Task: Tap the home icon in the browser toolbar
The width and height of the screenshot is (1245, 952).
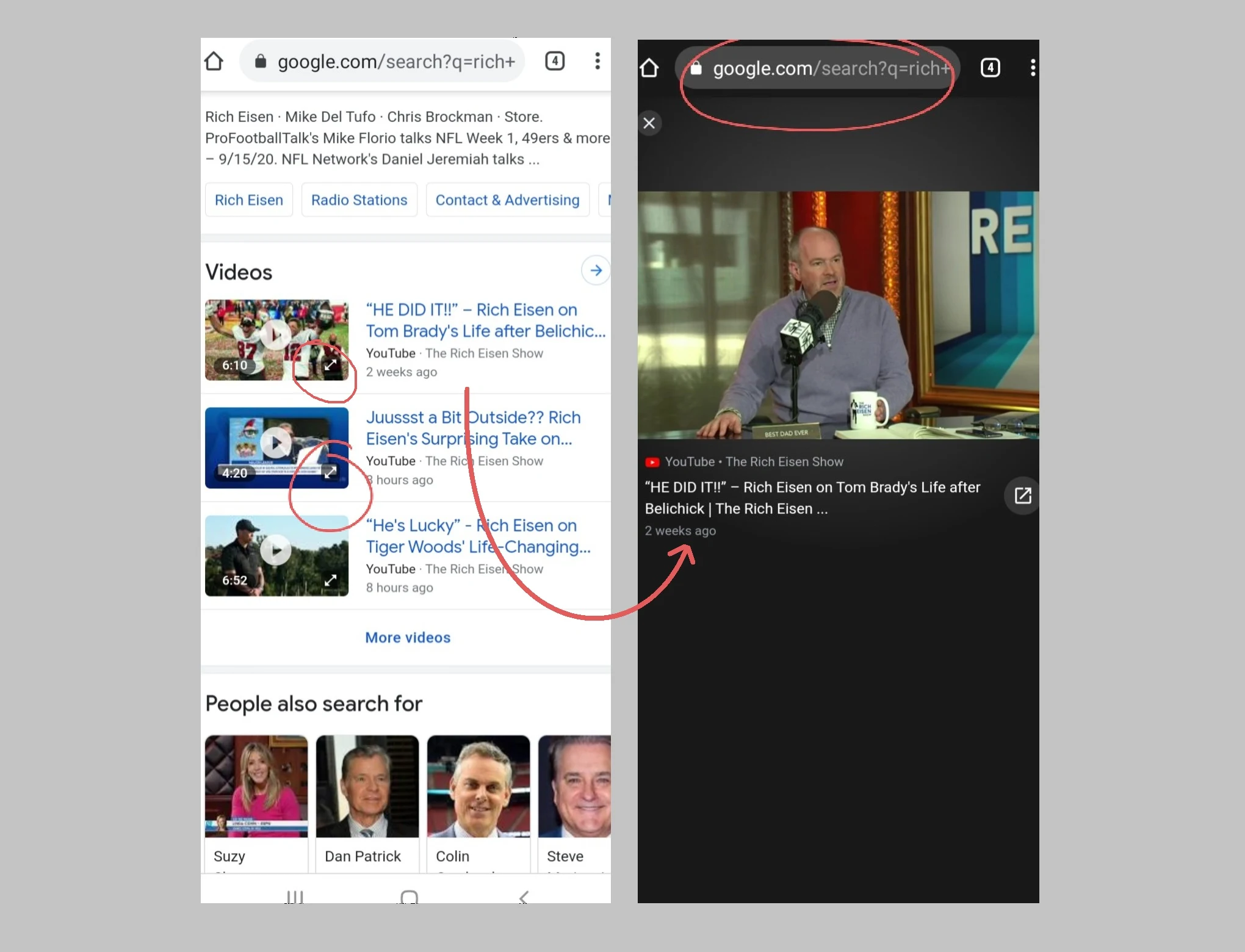Action: tap(213, 61)
